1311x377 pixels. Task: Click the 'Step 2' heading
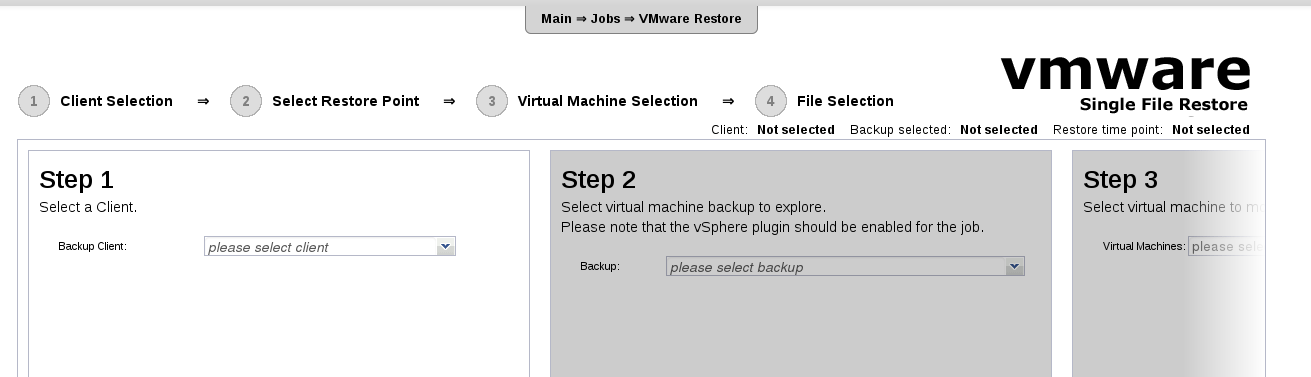599,180
